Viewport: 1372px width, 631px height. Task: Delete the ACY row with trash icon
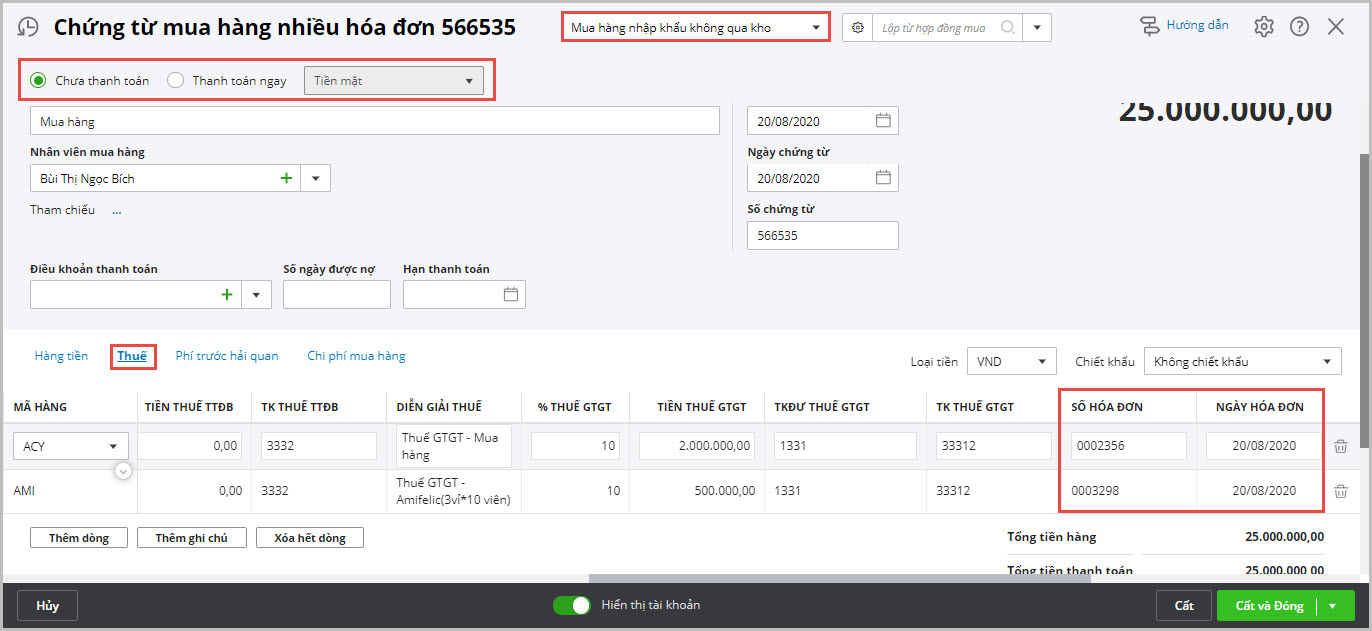click(x=1340, y=446)
